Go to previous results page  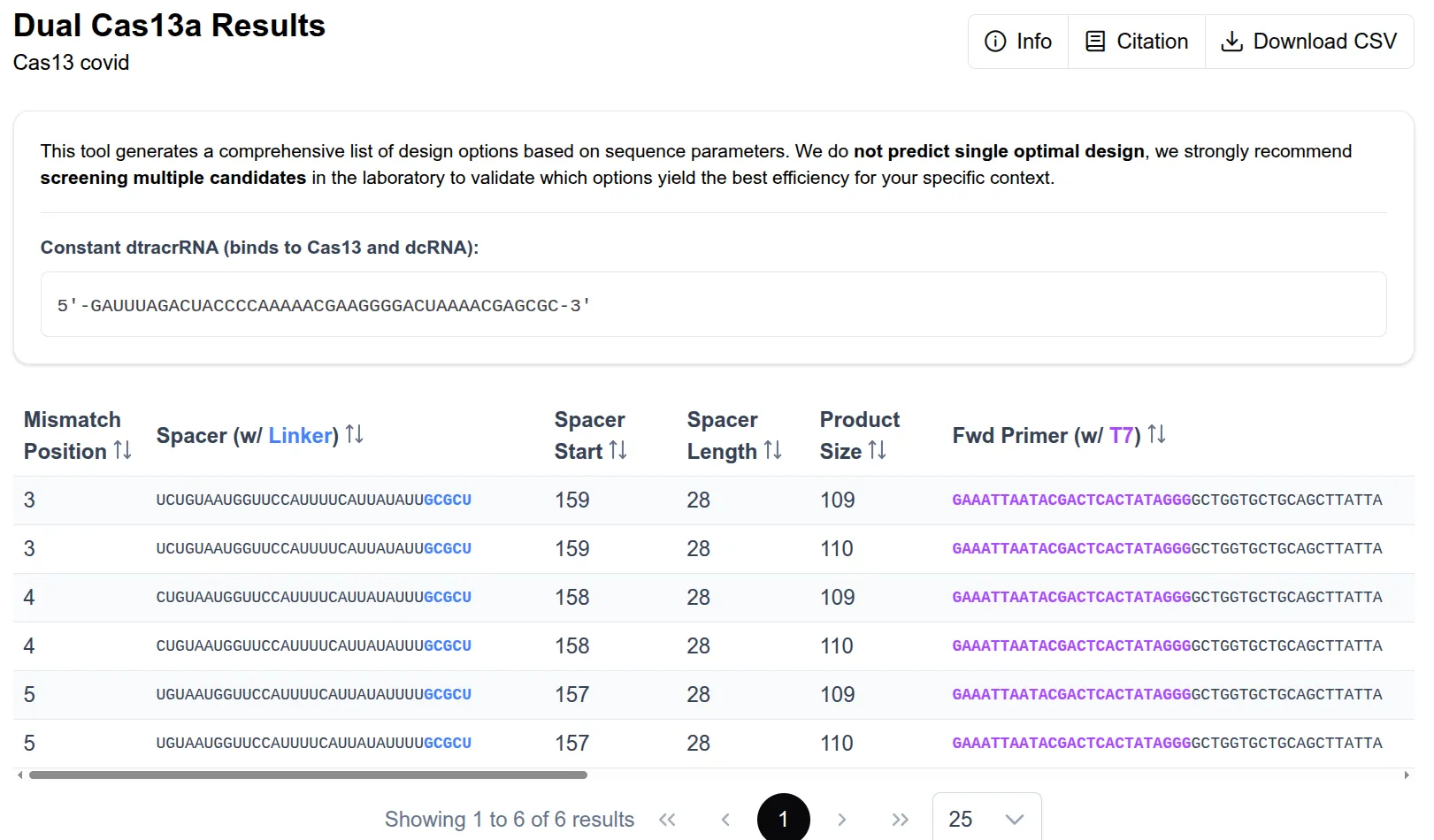coord(725,820)
